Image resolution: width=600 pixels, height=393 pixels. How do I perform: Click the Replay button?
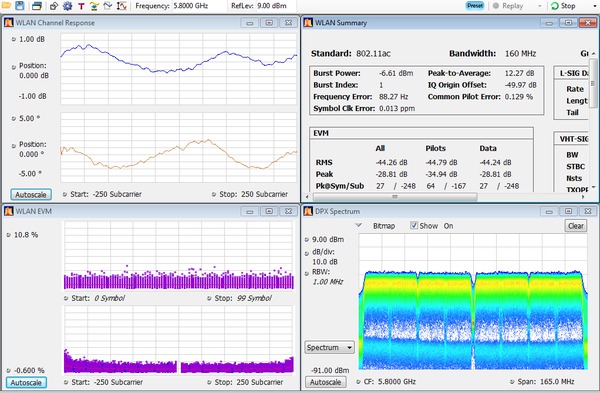click(508, 6)
